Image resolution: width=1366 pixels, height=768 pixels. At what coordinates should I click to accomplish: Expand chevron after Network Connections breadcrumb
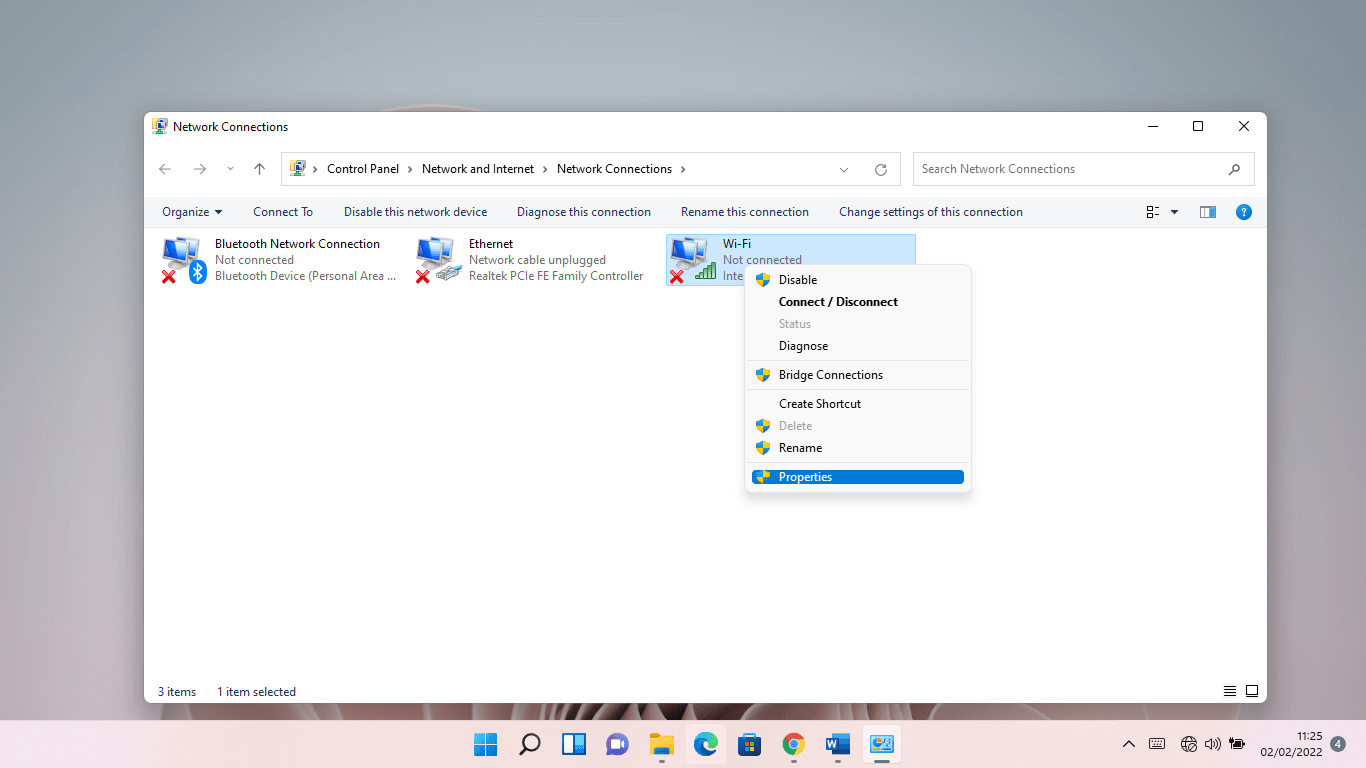coord(683,169)
